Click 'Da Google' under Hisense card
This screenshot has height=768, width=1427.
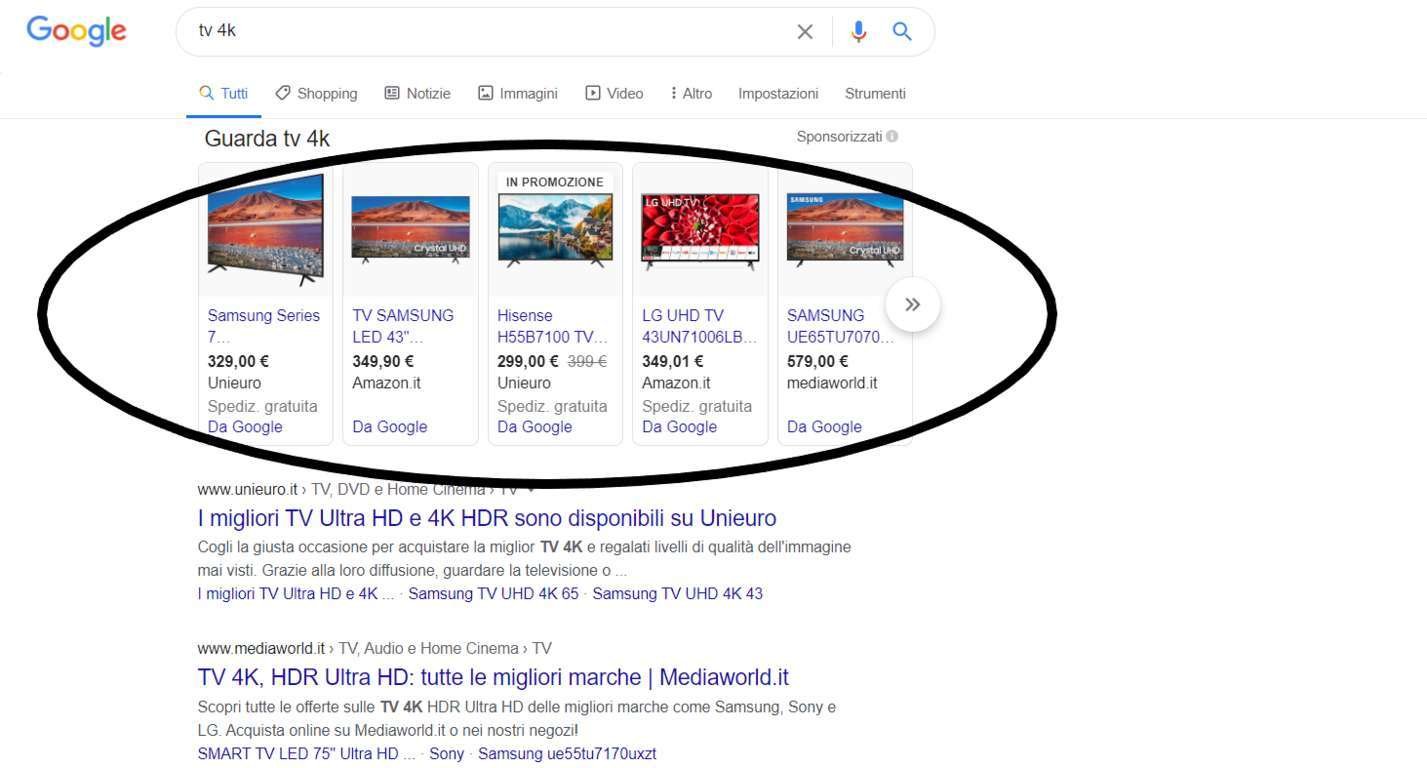(x=535, y=427)
